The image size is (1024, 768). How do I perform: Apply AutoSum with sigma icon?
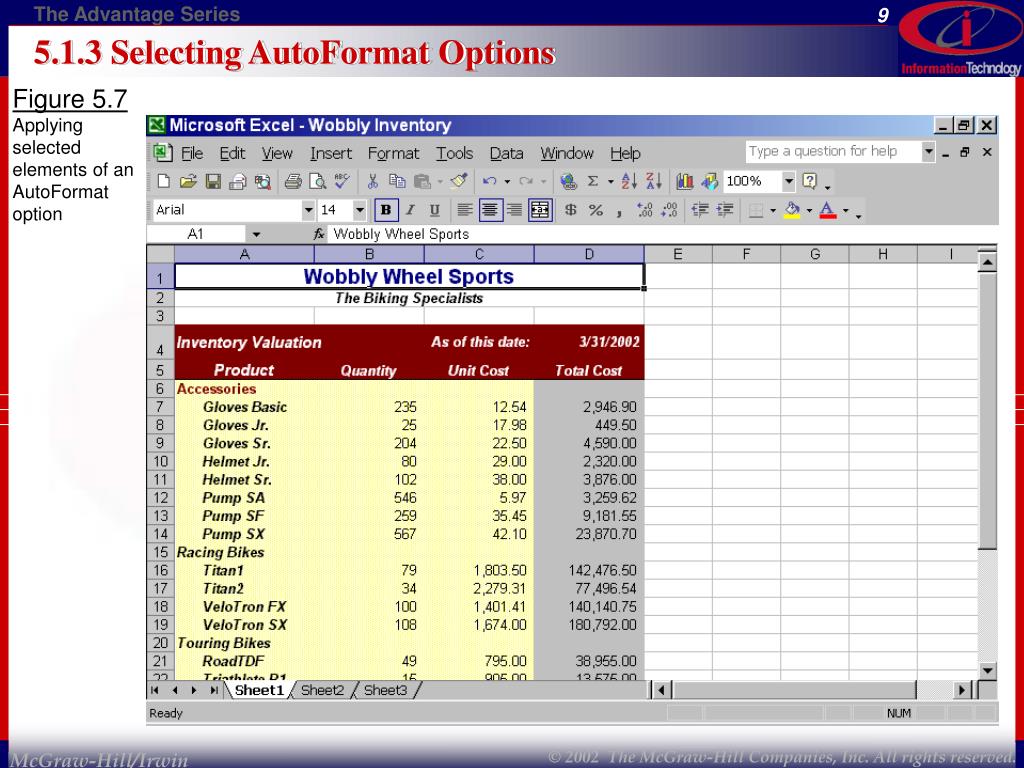(x=593, y=182)
